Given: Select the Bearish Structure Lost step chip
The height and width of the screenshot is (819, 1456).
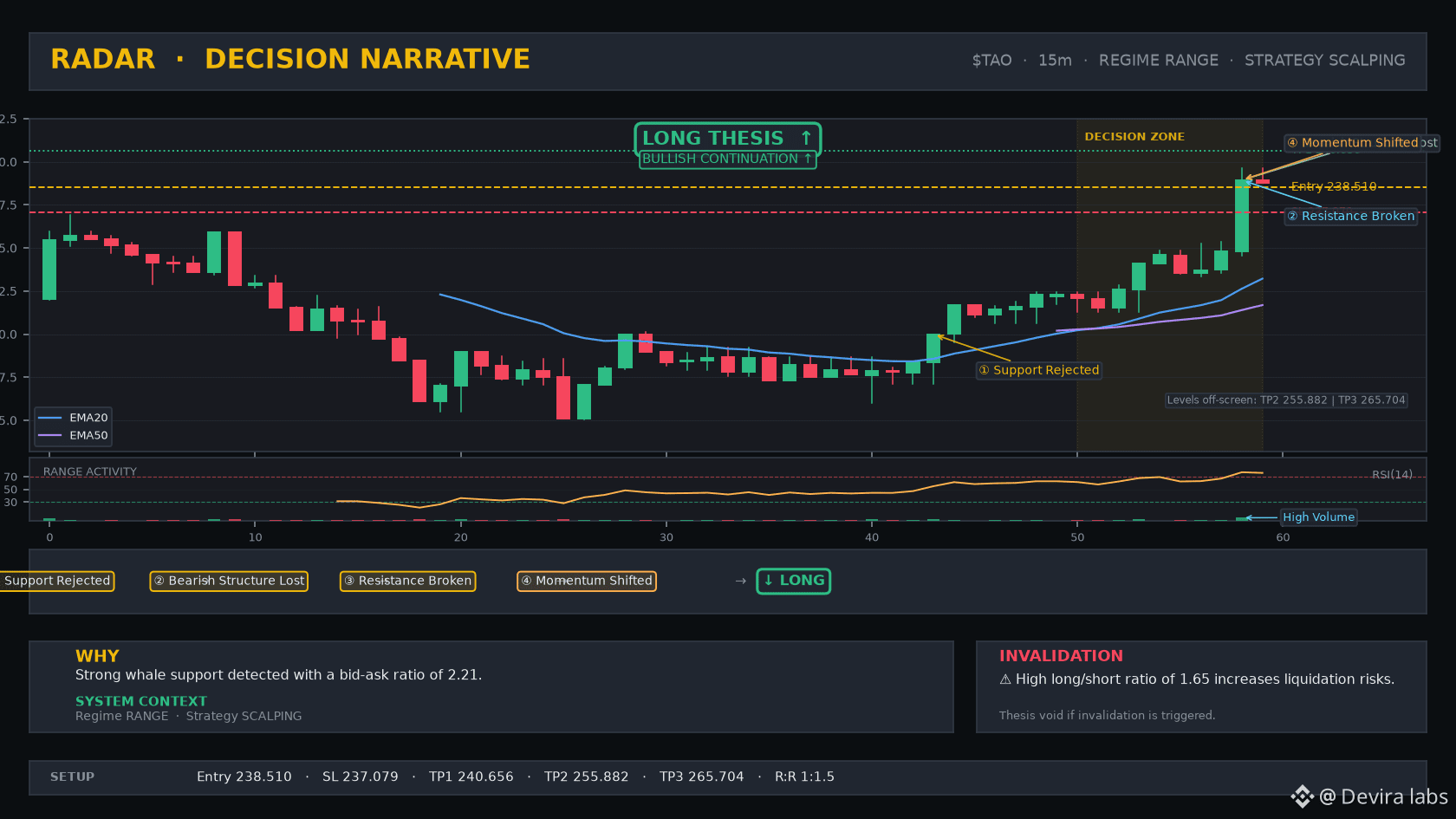Looking at the screenshot, I should (230, 581).
